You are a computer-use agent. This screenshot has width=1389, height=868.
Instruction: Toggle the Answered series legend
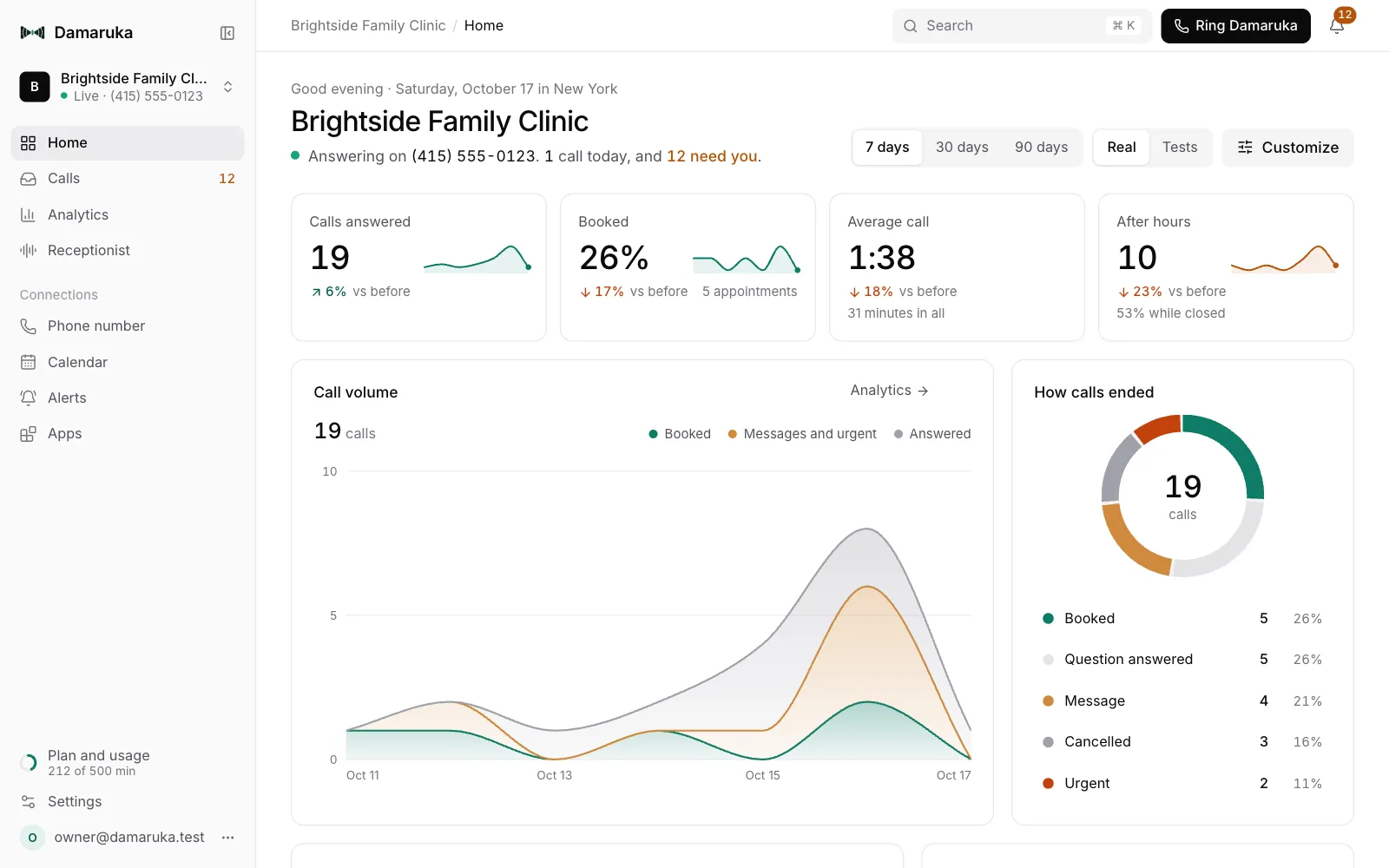coord(932,434)
